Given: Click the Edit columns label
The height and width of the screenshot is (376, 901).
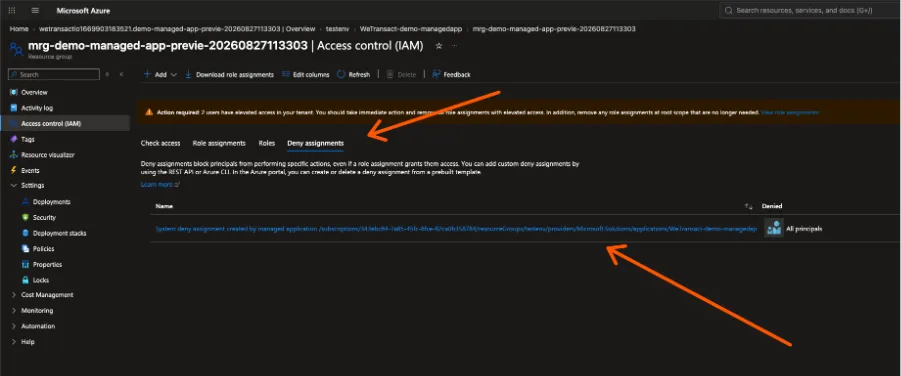Looking at the screenshot, I should (x=311, y=75).
